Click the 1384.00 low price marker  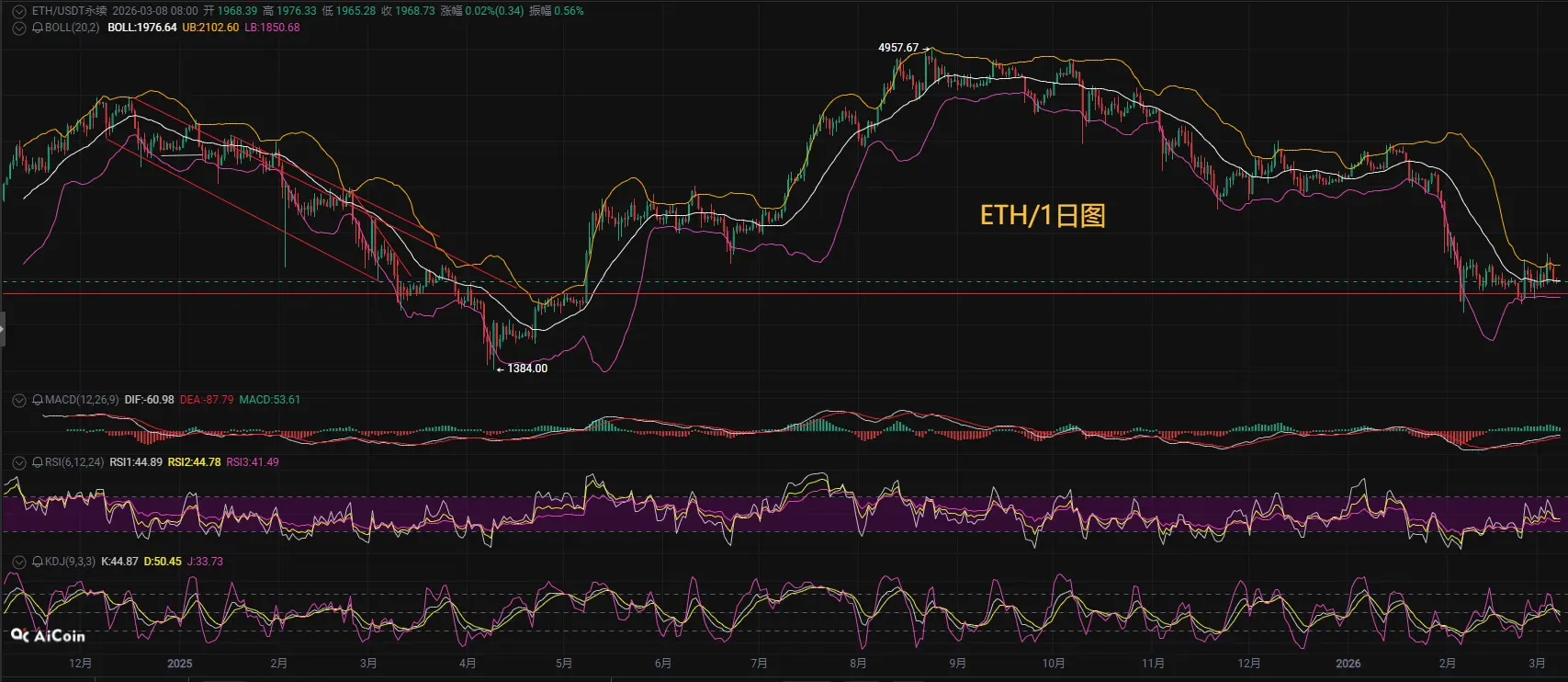point(527,369)
